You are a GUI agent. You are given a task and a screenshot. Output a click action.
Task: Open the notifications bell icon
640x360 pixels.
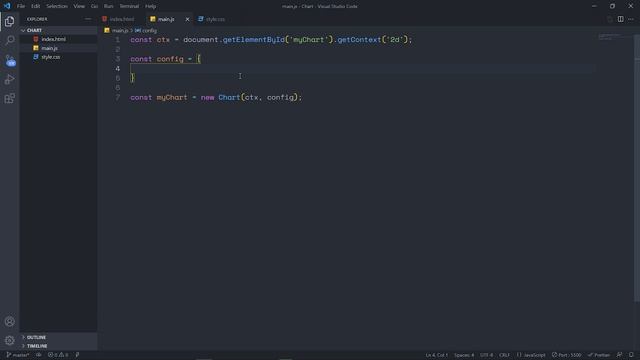coord(631,355)
